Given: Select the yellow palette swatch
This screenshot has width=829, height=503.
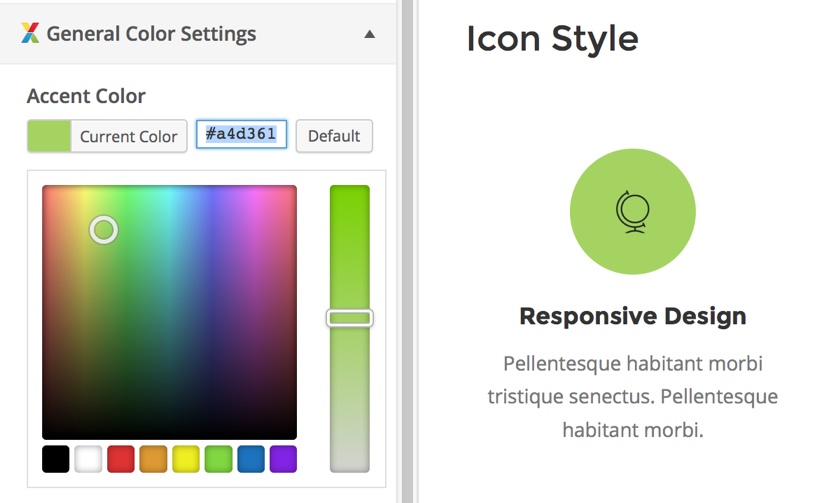Looking at the screenshot, I should [186, 459].
